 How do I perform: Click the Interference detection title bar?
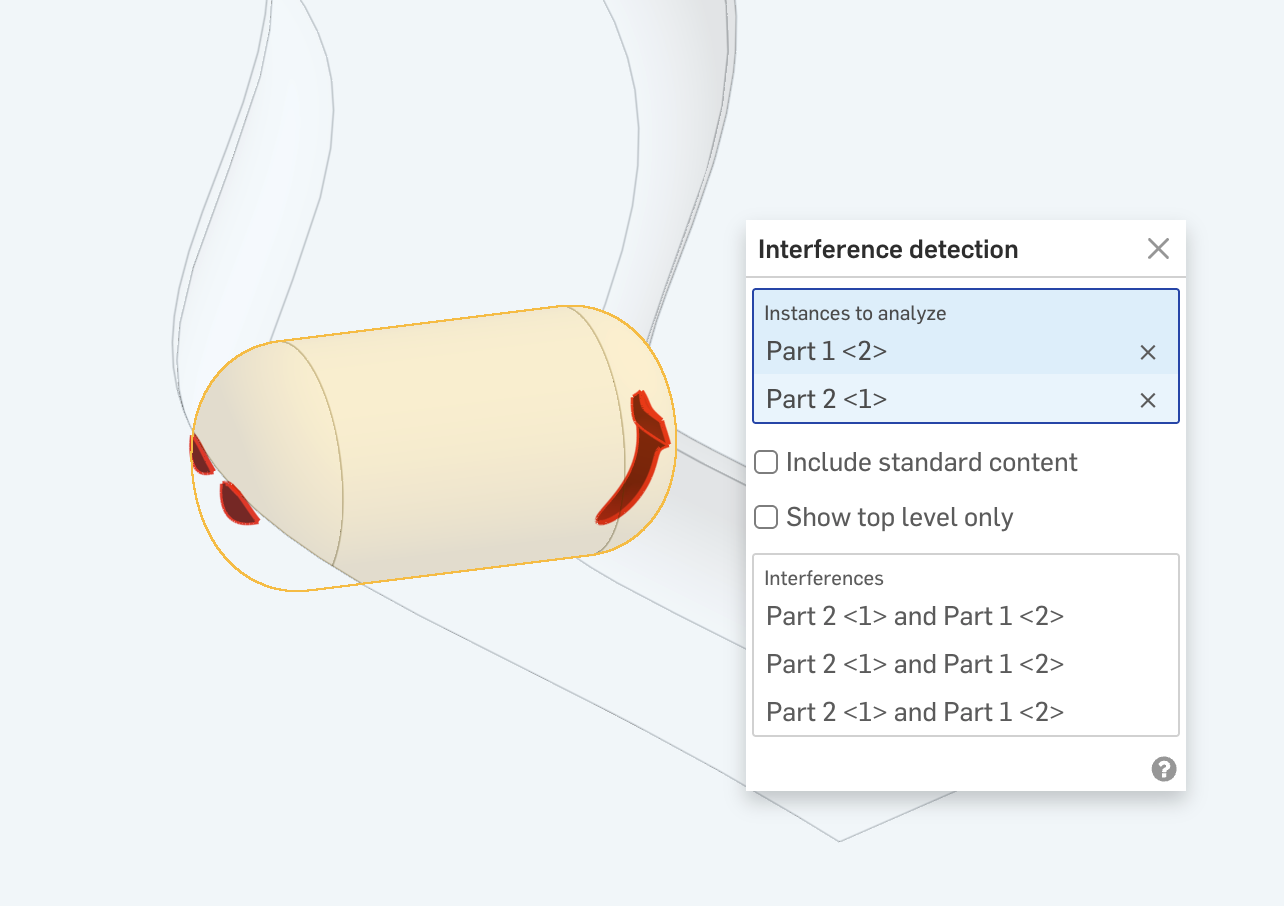(888, 249)
